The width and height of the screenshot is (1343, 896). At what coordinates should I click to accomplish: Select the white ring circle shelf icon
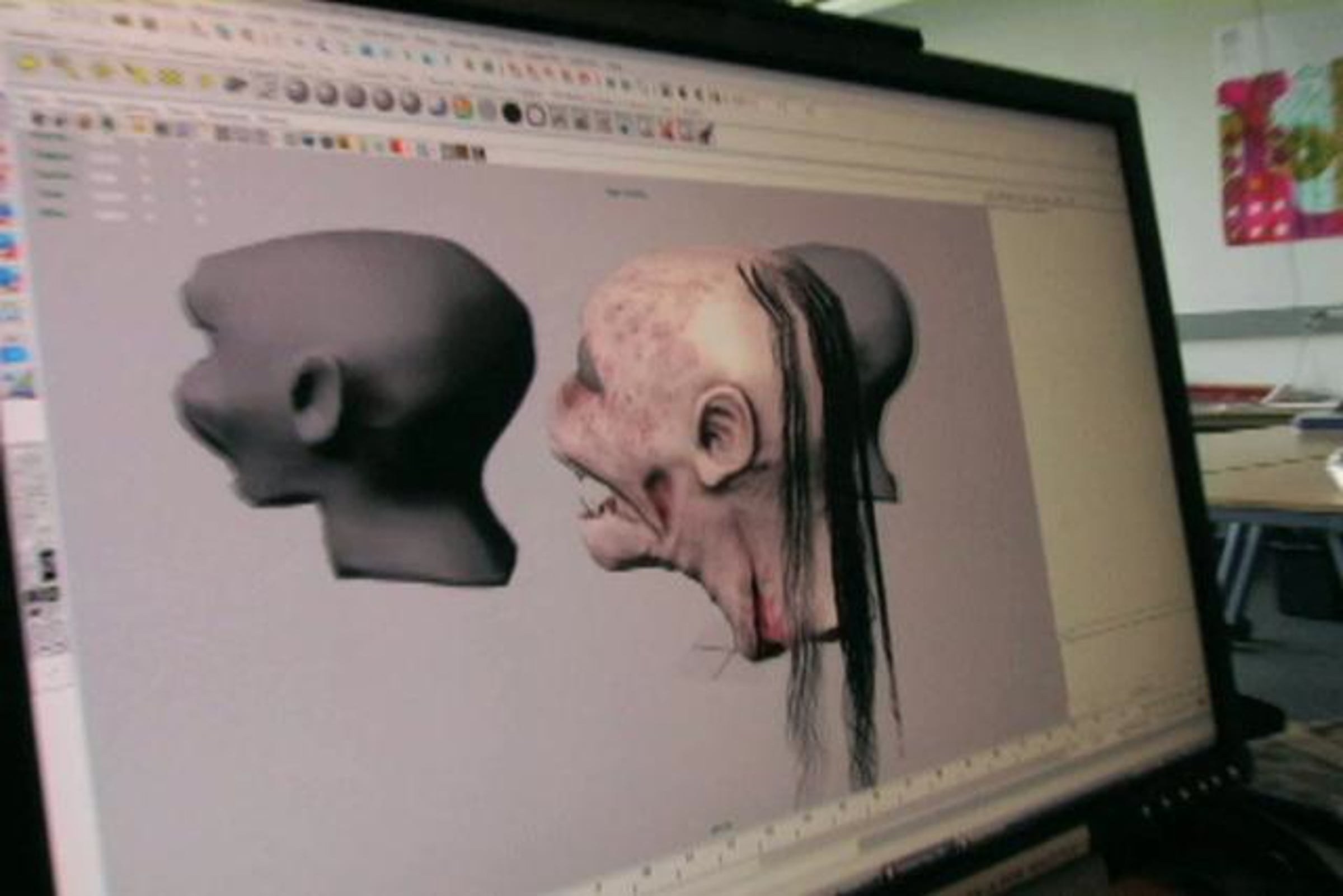(x=536, y=116)
